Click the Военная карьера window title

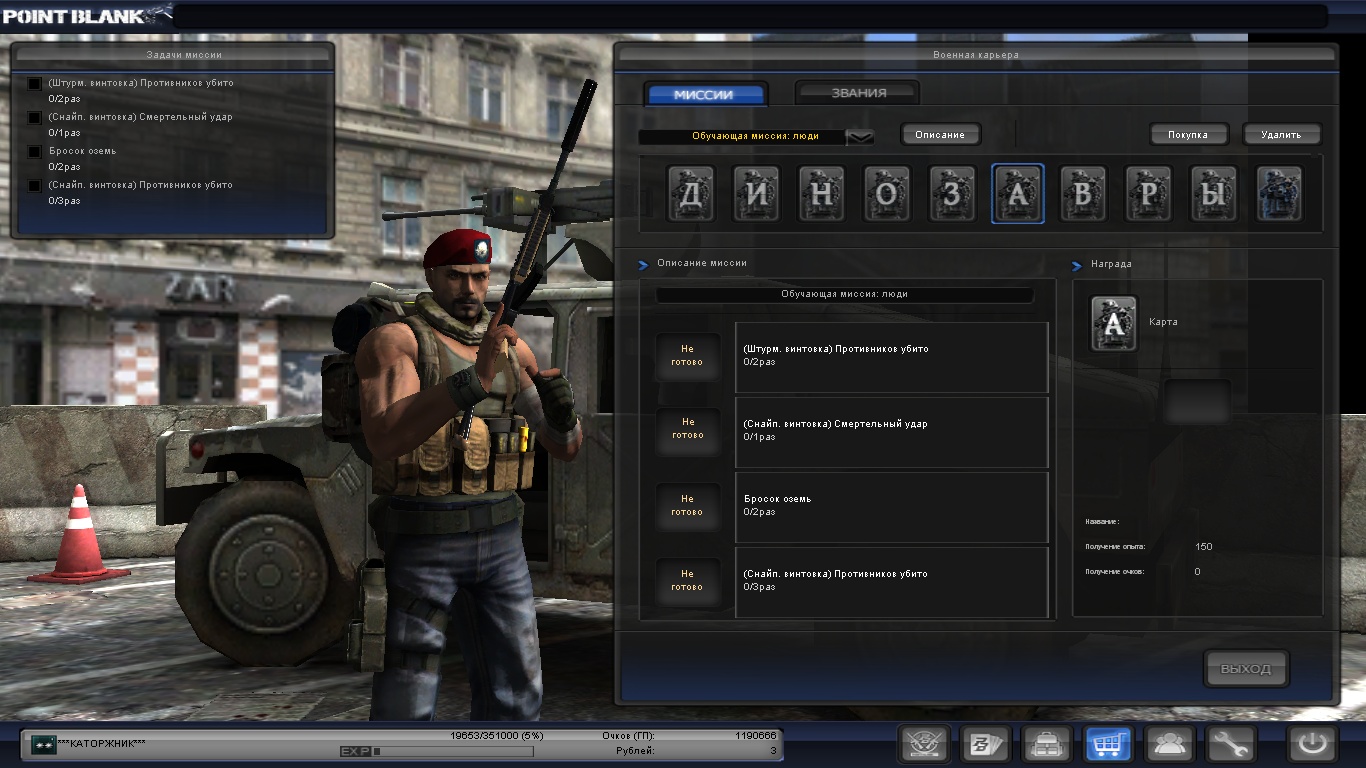coord(976,55)
